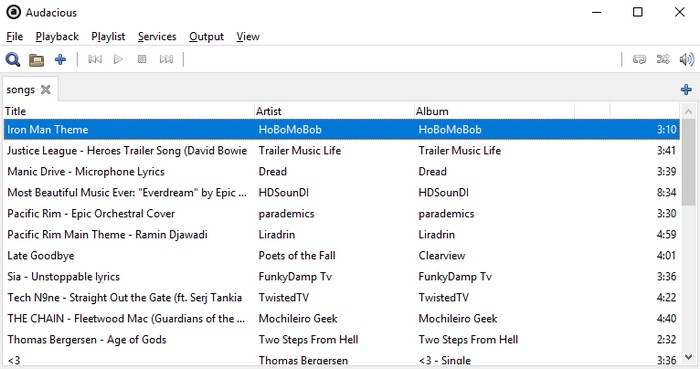
Task: Open the volume control speaker icon
Action: (x=687, y=59)
